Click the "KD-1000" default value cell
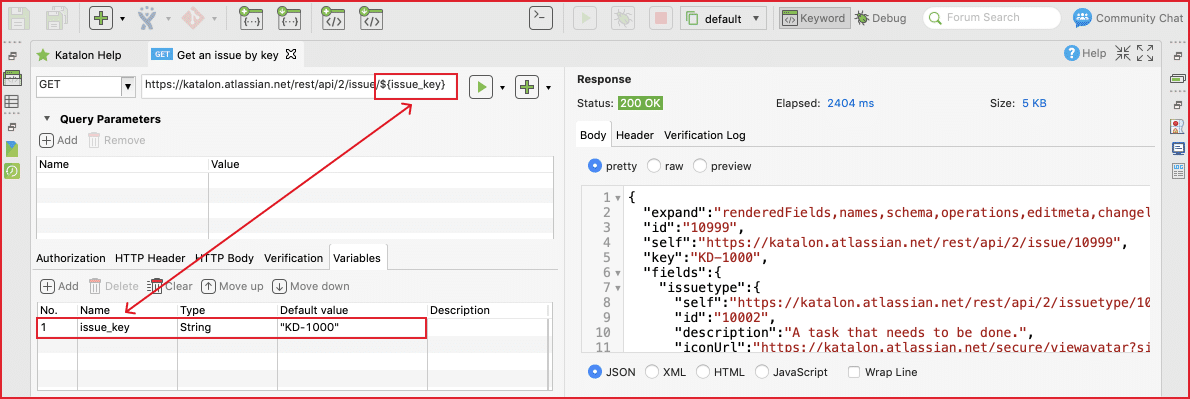1190x399 pixels. click(351, 328)
